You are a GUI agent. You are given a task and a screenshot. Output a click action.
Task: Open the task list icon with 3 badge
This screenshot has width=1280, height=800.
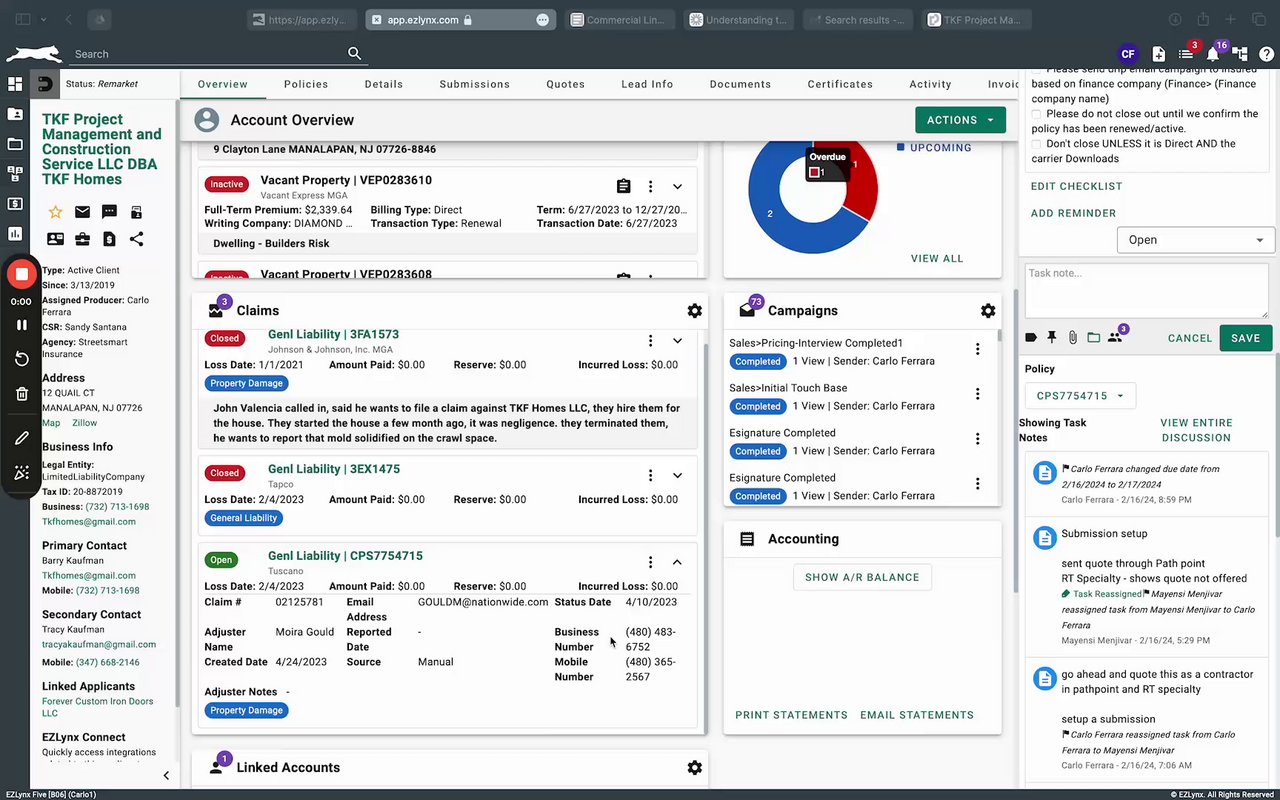[x=1185, y=54]
